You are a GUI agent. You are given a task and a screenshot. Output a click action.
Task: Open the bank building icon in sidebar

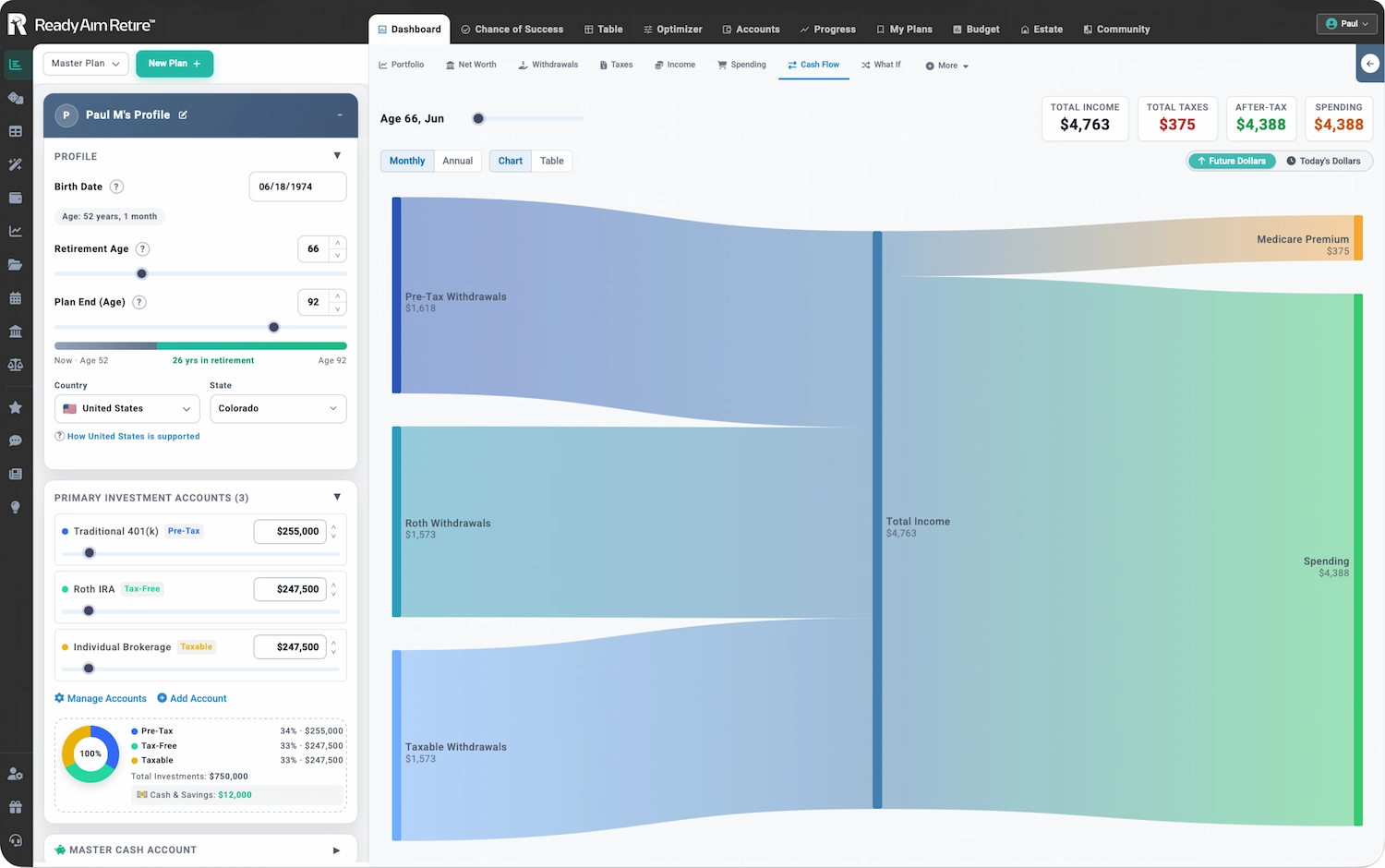(x=16, y=332)
